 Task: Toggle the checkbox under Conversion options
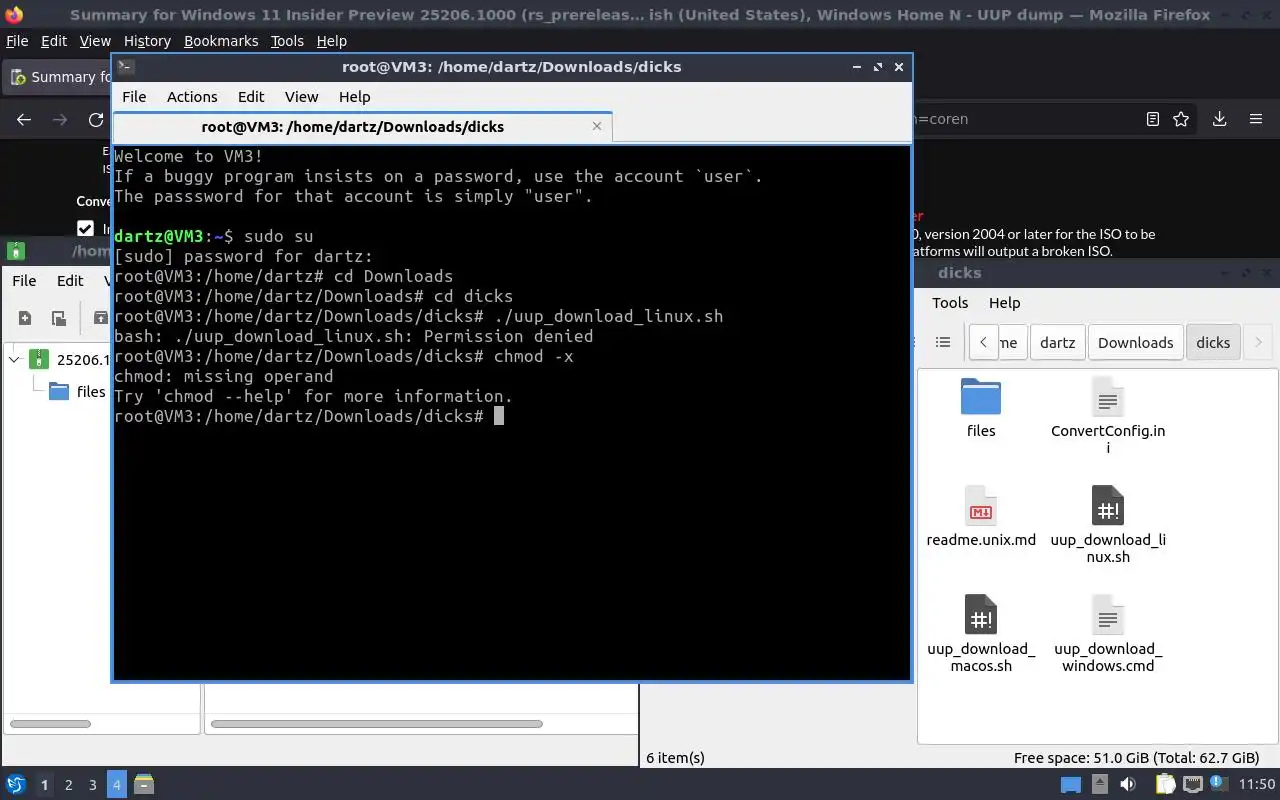pyautogui.click(x=85, y=229)
